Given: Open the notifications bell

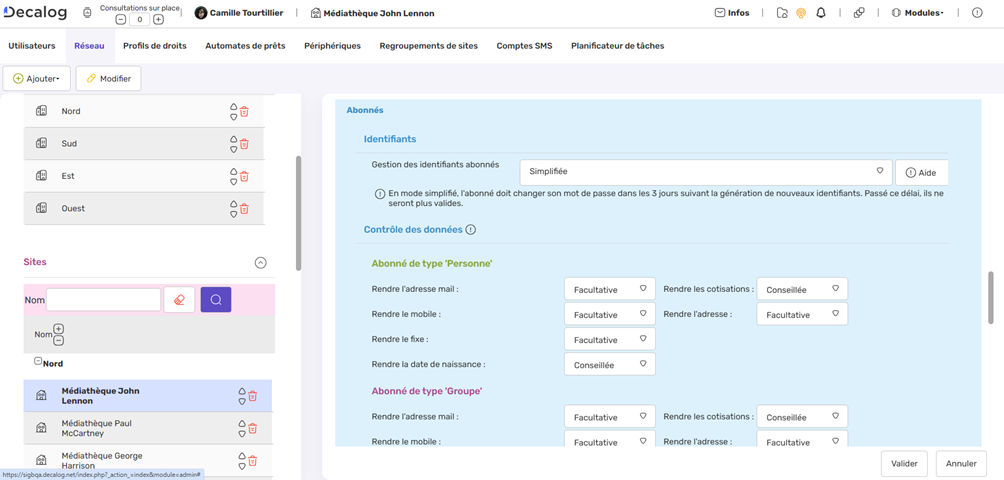Looking at the screenshot, I should pos(821,13).
